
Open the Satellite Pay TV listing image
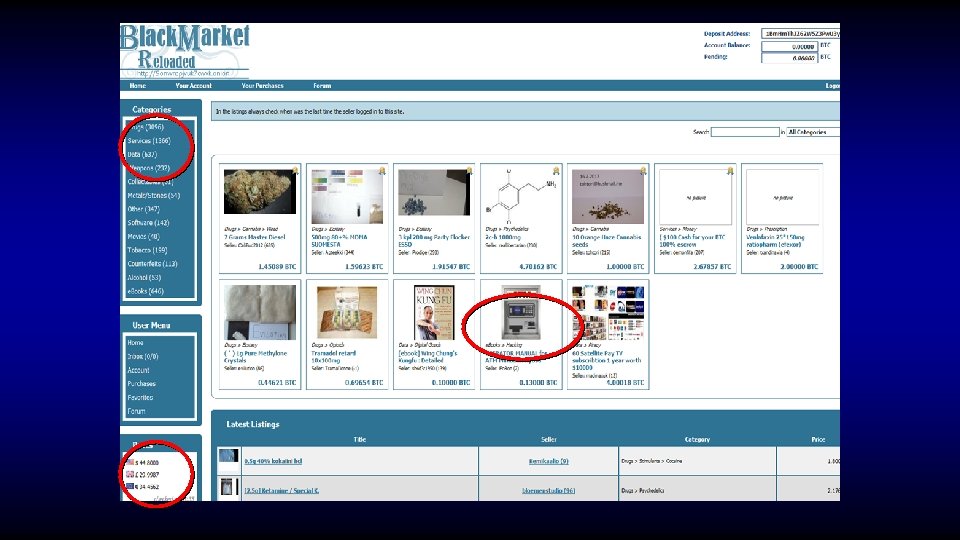click(x=608, y=312)
